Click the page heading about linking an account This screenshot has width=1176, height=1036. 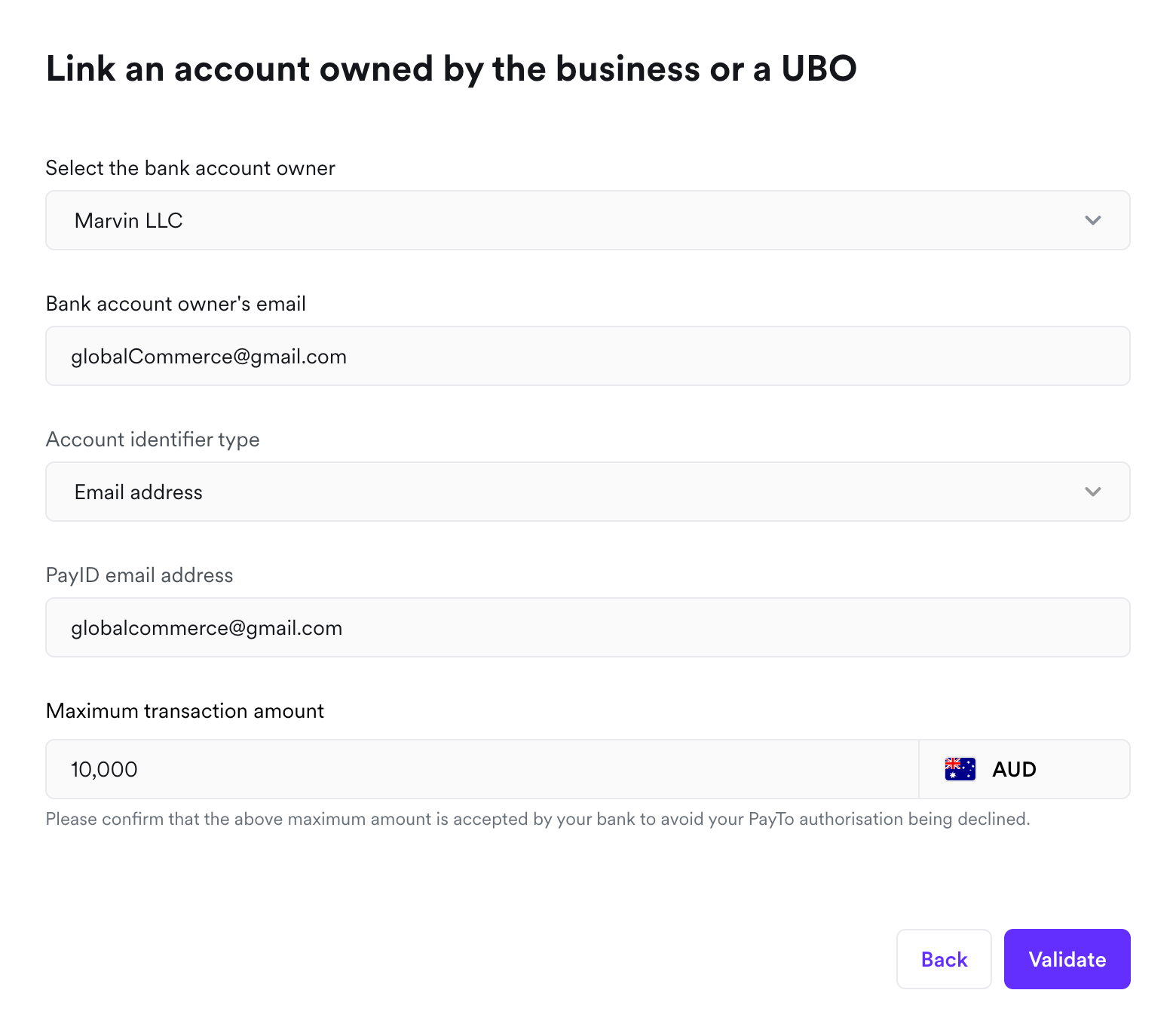(451, 69)
